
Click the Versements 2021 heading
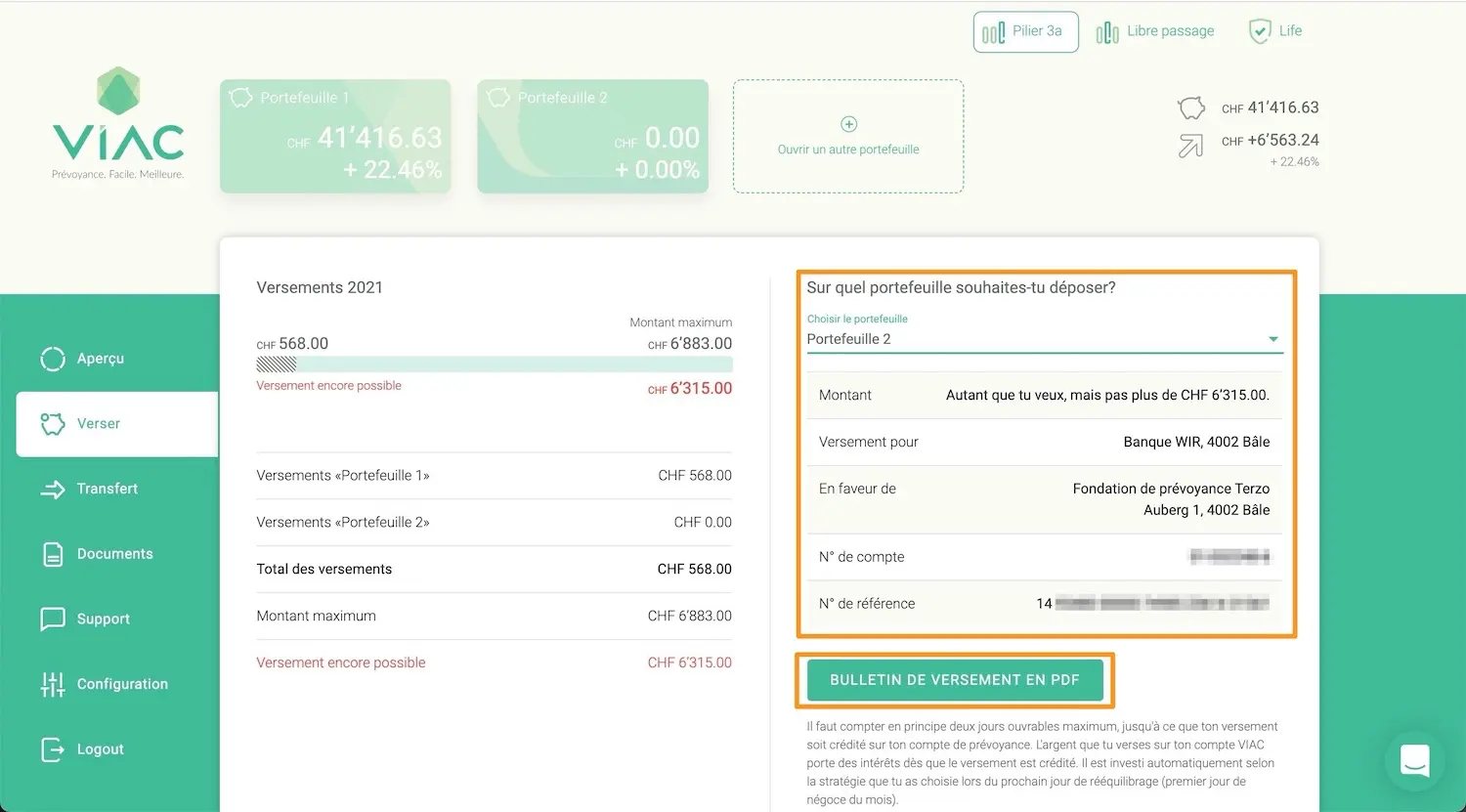(x=320, y=287)
